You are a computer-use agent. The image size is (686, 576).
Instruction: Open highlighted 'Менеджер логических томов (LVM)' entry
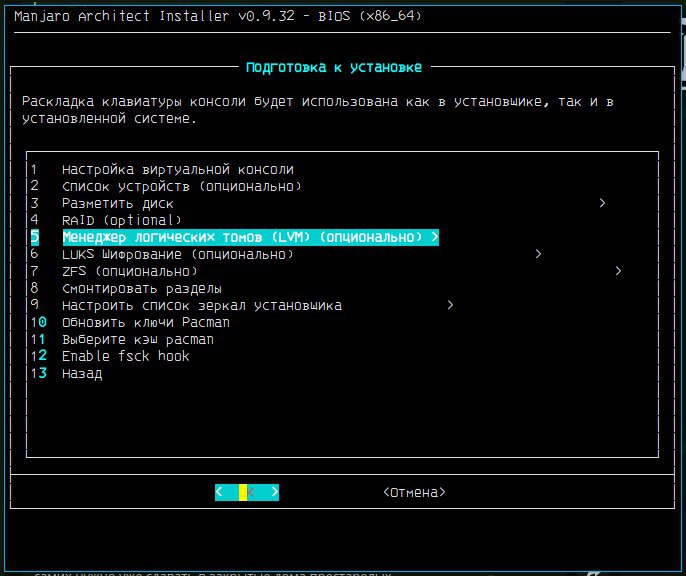click(x=250, y=237)
